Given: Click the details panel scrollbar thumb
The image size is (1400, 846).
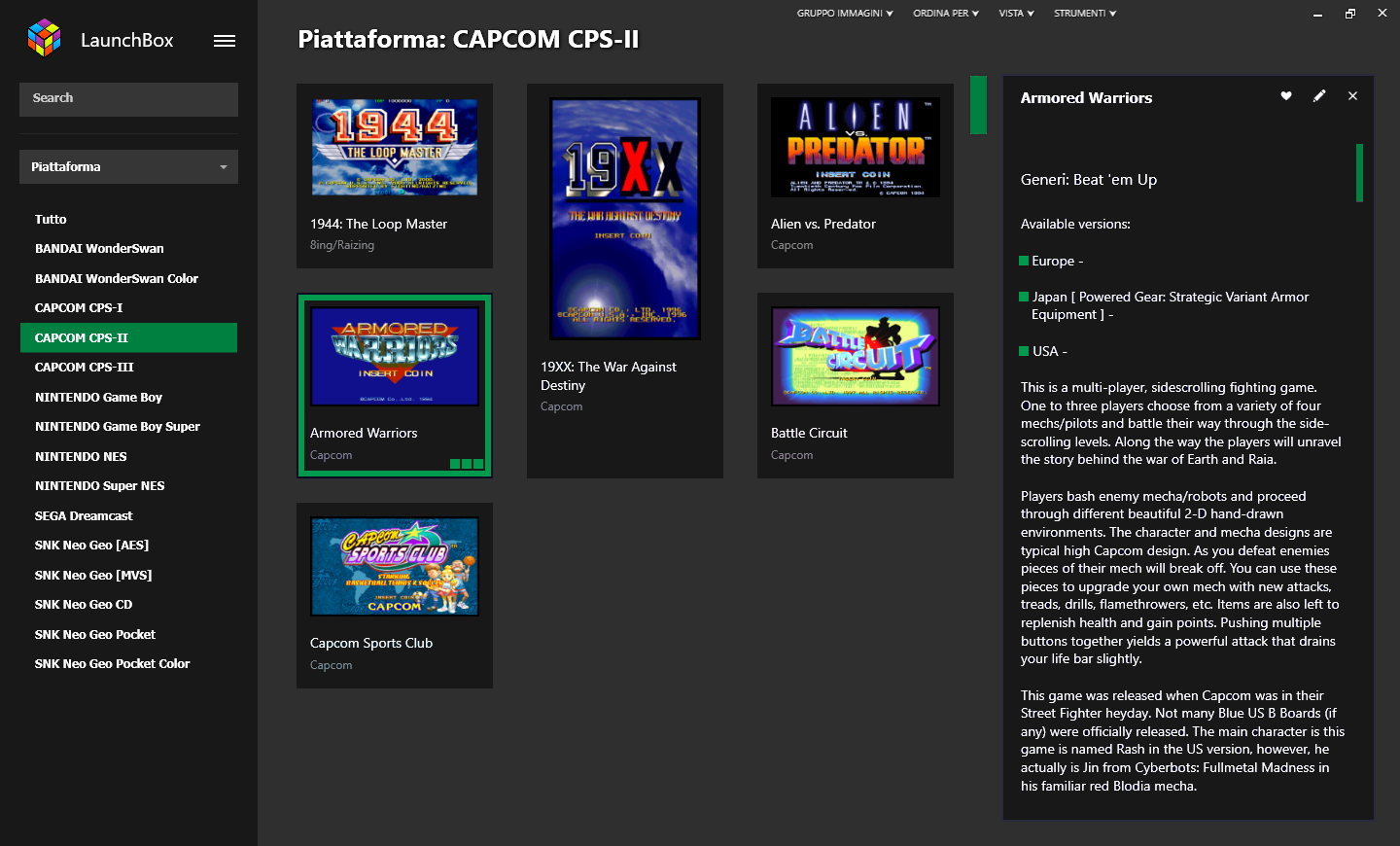Looking at the screenshot, I should [1359, 173].
